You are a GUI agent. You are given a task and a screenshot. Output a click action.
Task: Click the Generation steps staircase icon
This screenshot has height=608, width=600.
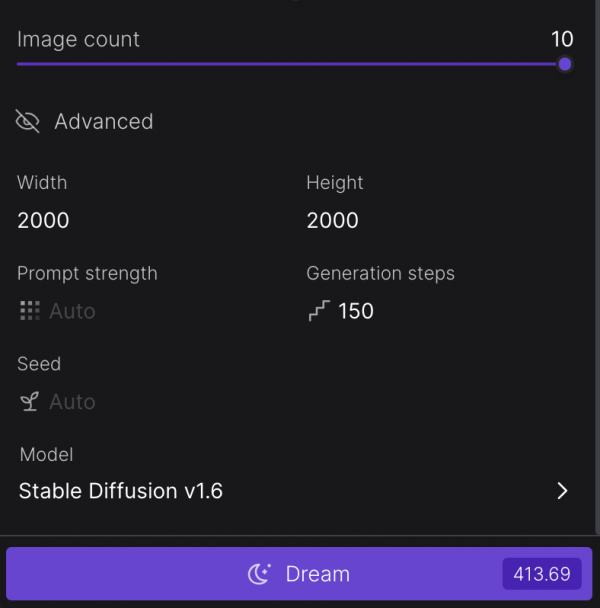click(319, 311)
